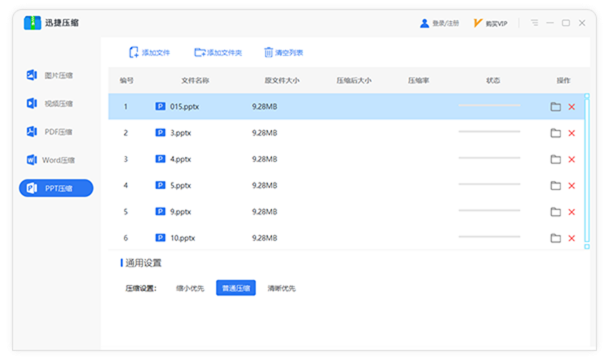Choose 清晰优先 compression option
Screen dimensions: 610x360
[281, 288]
